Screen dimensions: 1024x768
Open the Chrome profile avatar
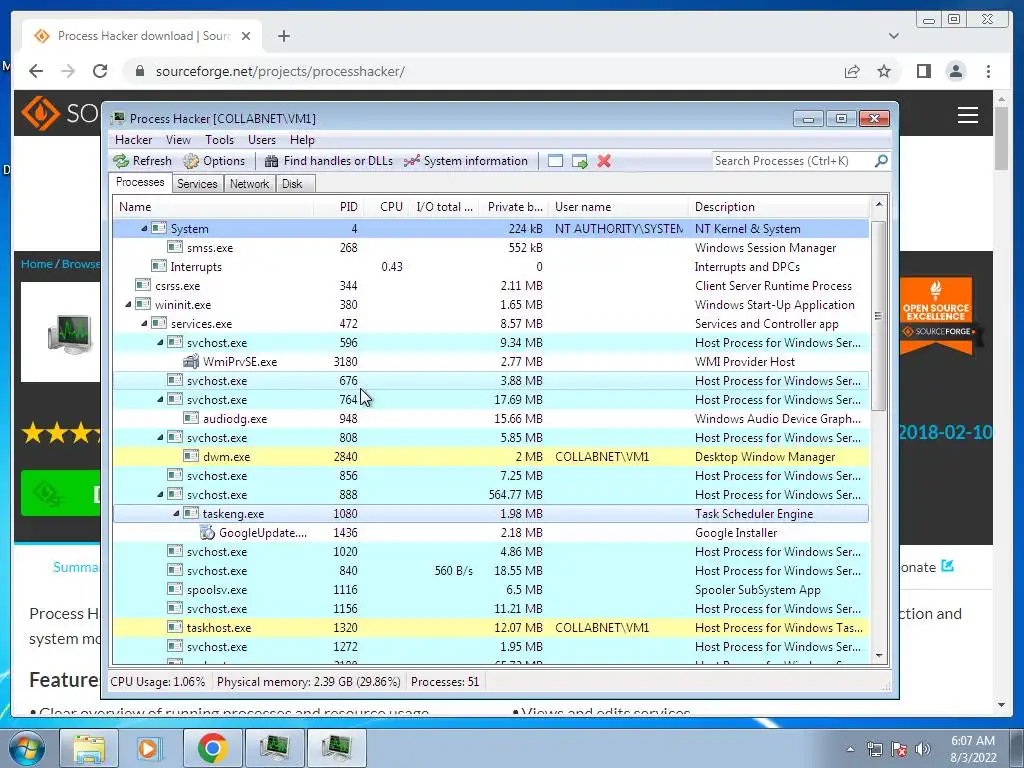(x=955, y=71)
